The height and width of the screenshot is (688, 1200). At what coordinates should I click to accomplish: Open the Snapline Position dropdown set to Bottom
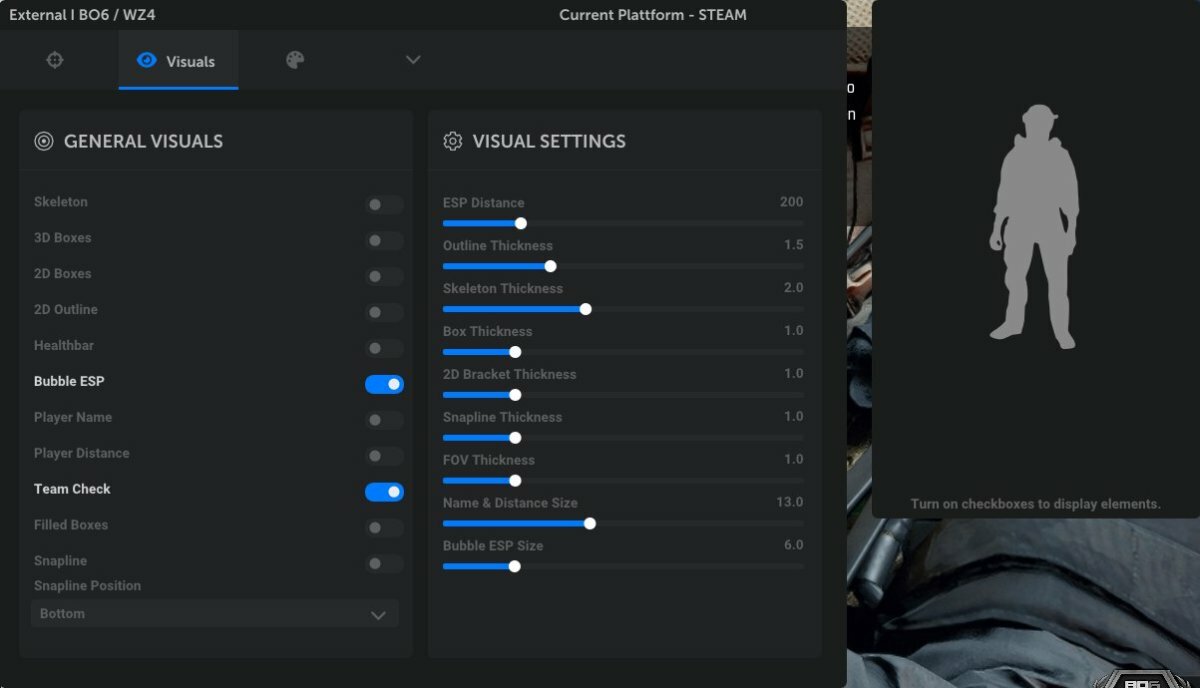pyautogui.click(x=214, y=614)
